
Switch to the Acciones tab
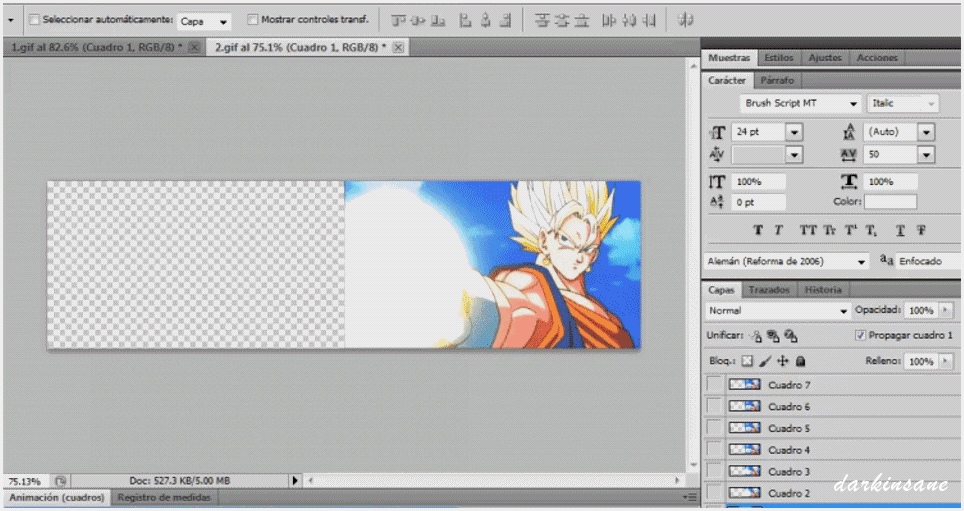[877, 58]
